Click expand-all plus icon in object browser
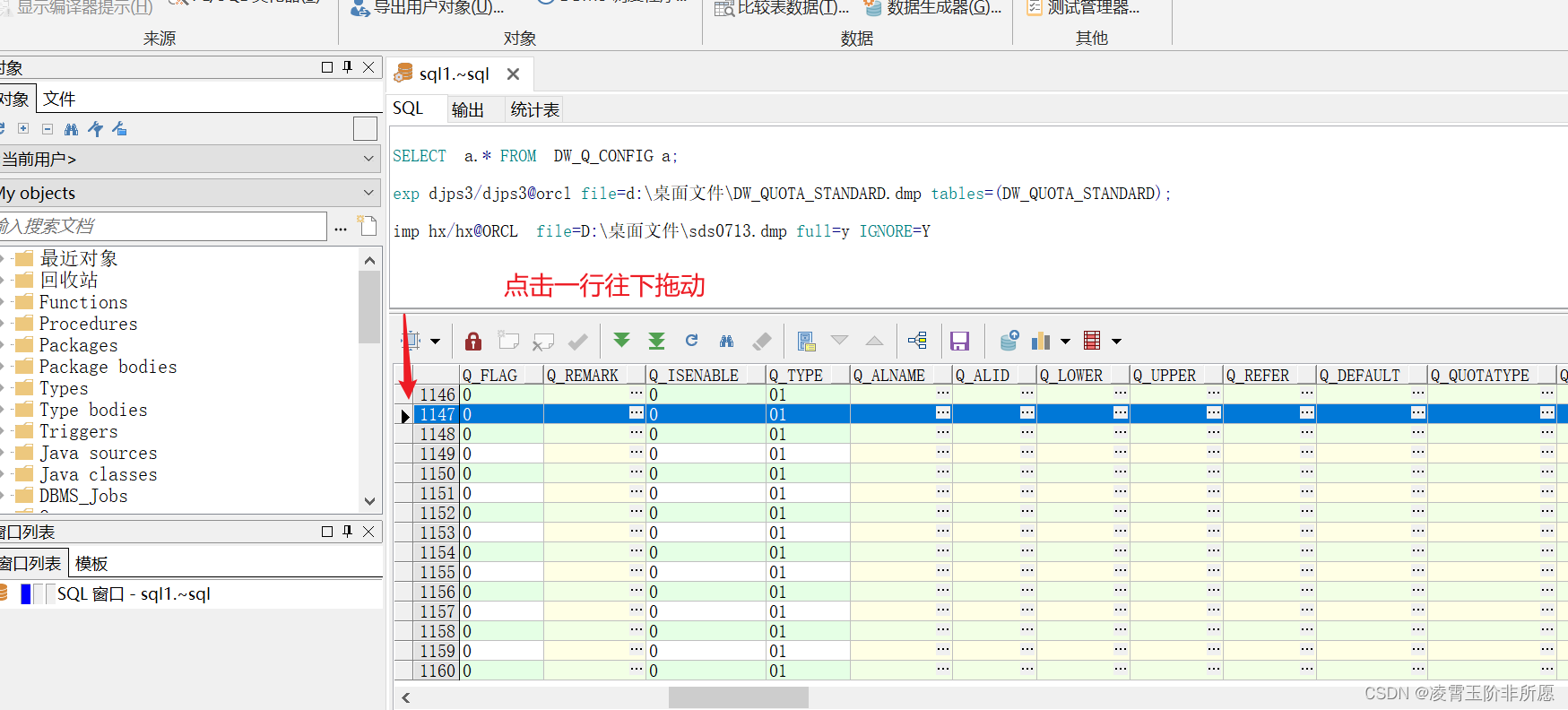The width and height of the screenshot is (1568, 710). click(x=24, y=129)
